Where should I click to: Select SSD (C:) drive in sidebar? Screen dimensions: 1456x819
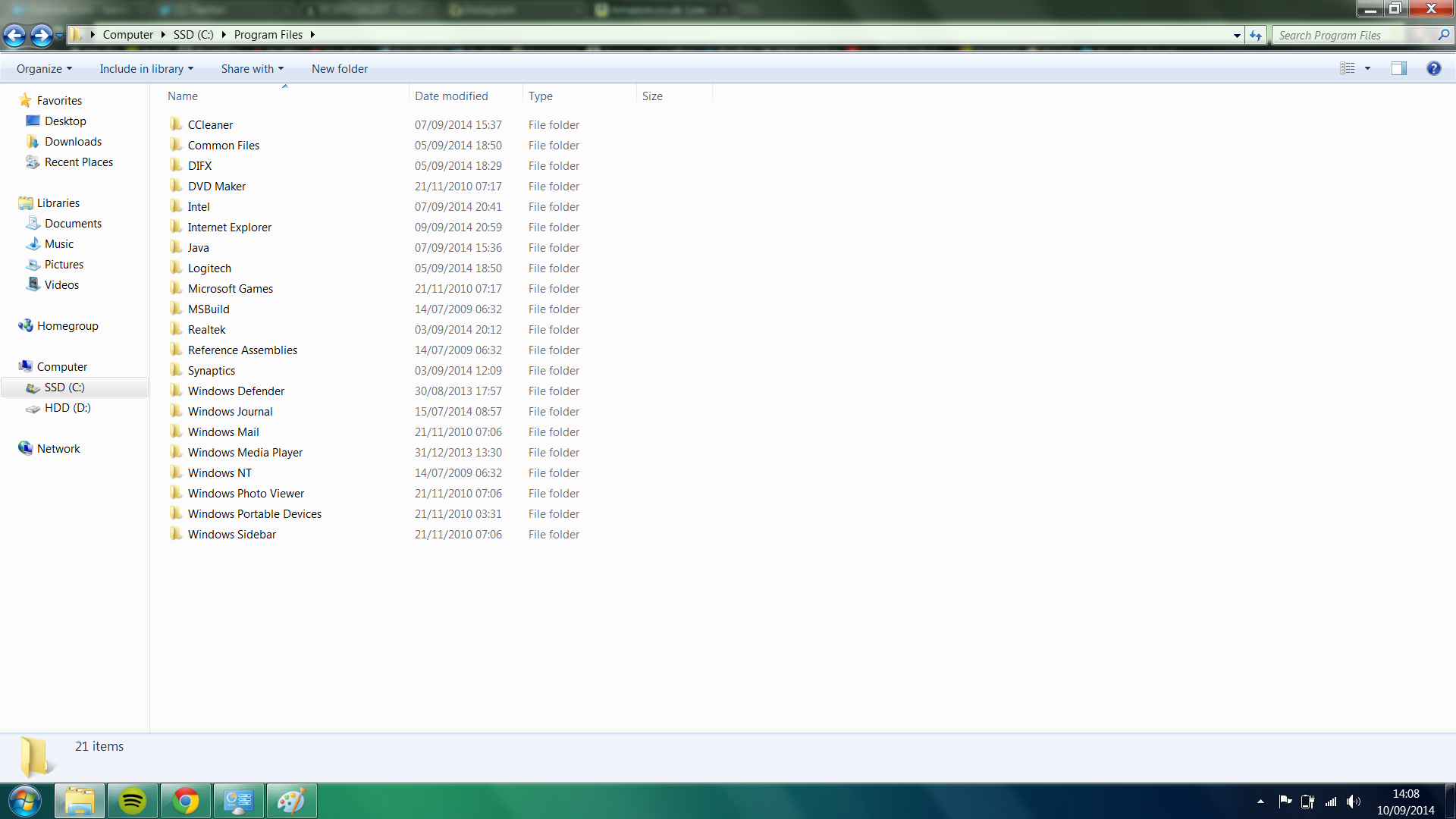(x=74, y=388)
